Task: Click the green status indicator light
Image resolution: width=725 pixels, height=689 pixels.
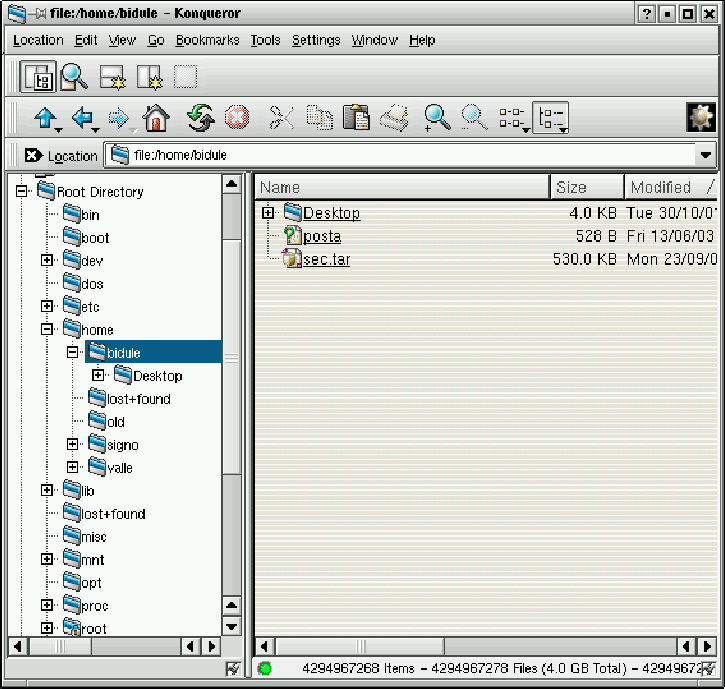Action: click(x=265, y=668)
